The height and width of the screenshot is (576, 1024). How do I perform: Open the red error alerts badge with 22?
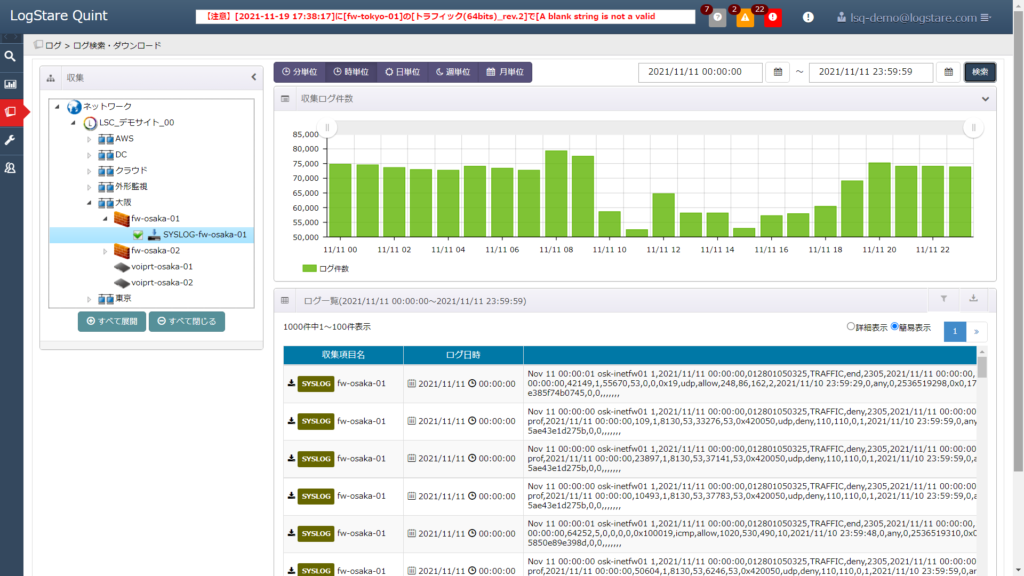[773, 18]
